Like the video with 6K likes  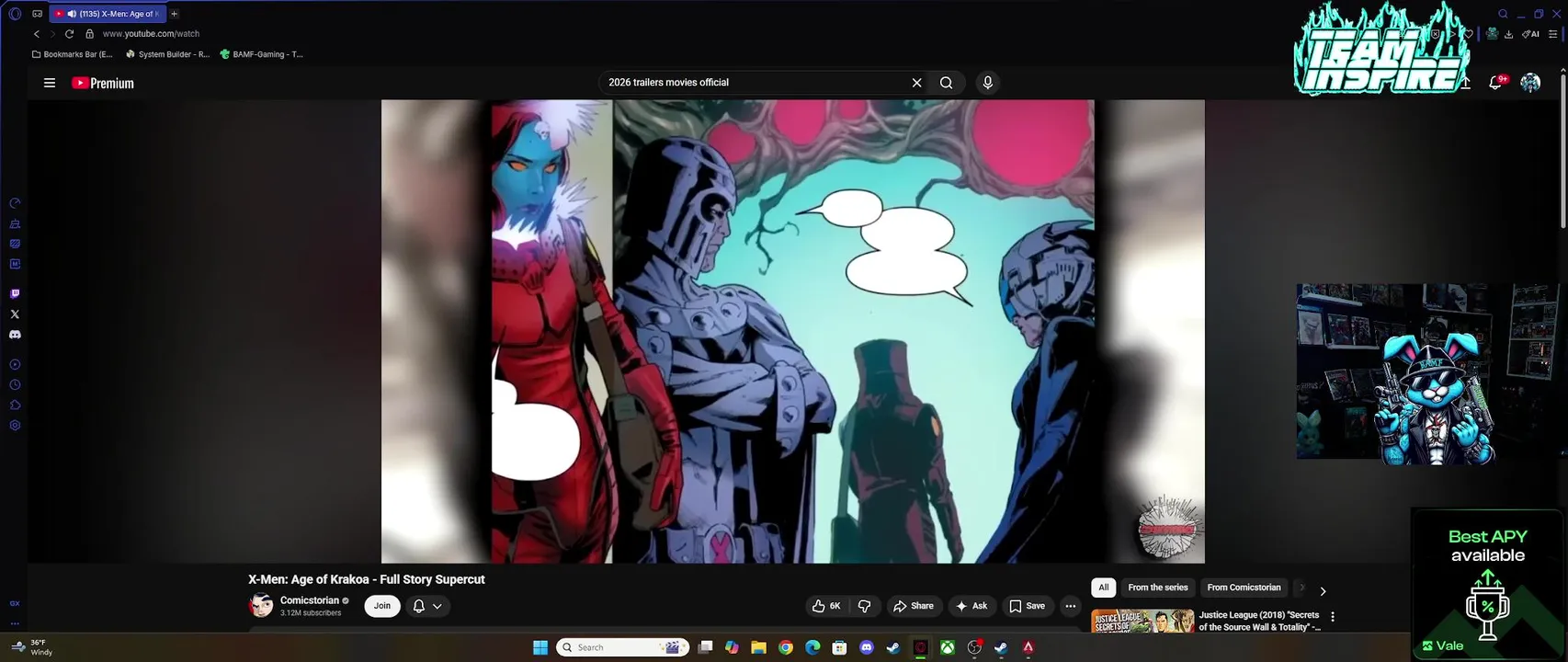(x=825, y=606)
